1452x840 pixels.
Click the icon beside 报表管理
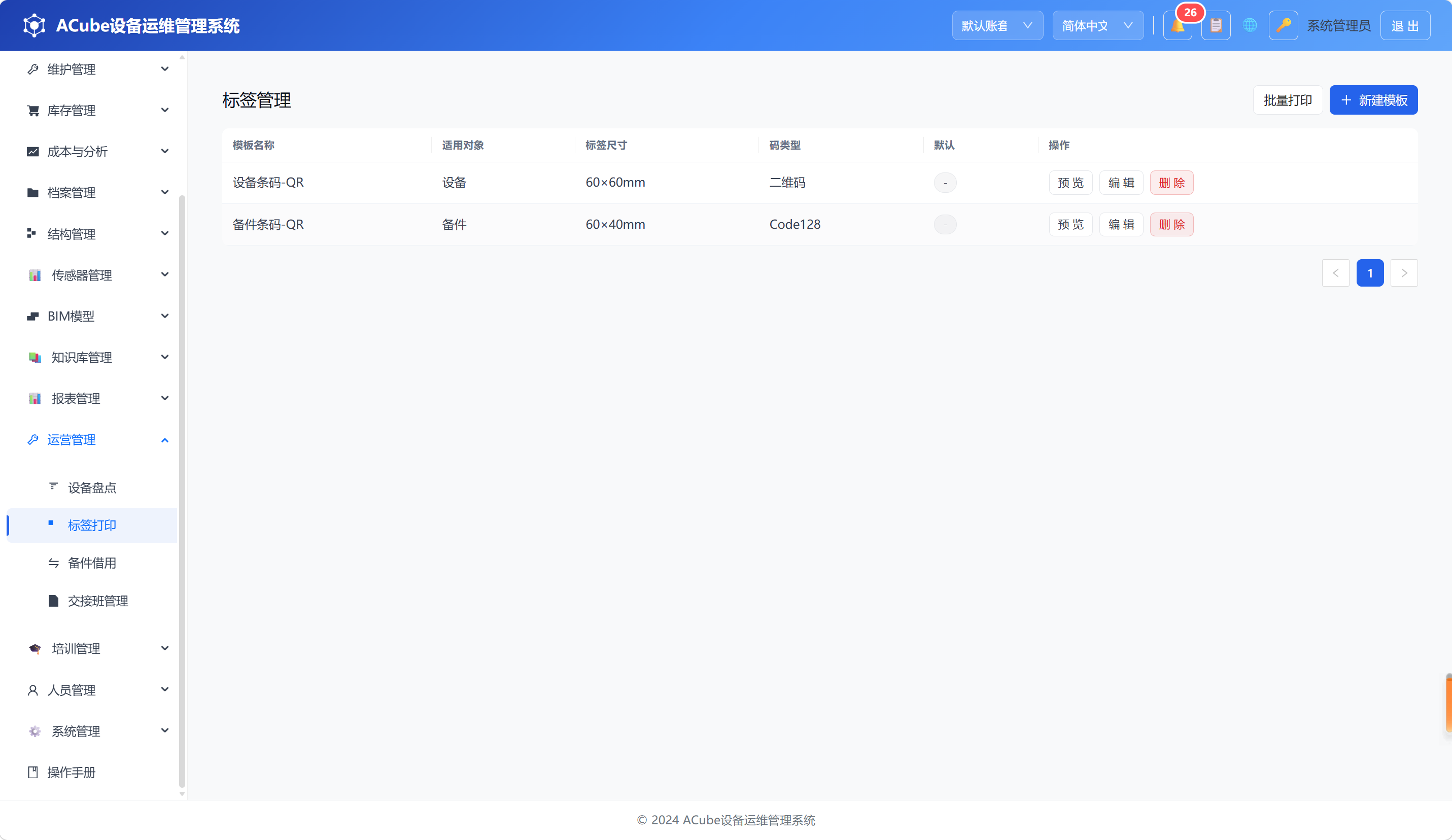[x=34, y=399]
